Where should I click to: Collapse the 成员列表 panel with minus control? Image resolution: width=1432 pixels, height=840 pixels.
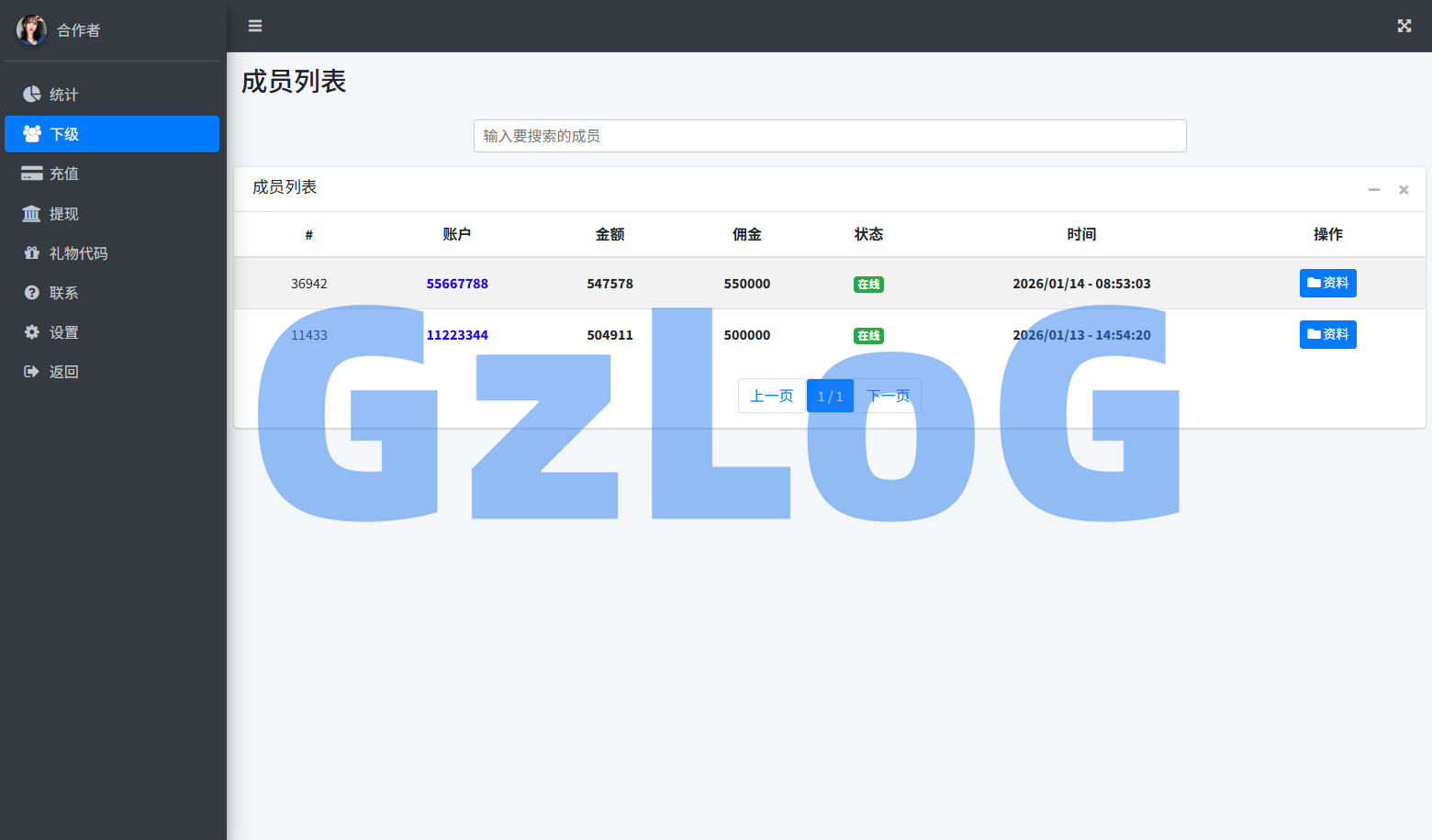[1374, 189]
